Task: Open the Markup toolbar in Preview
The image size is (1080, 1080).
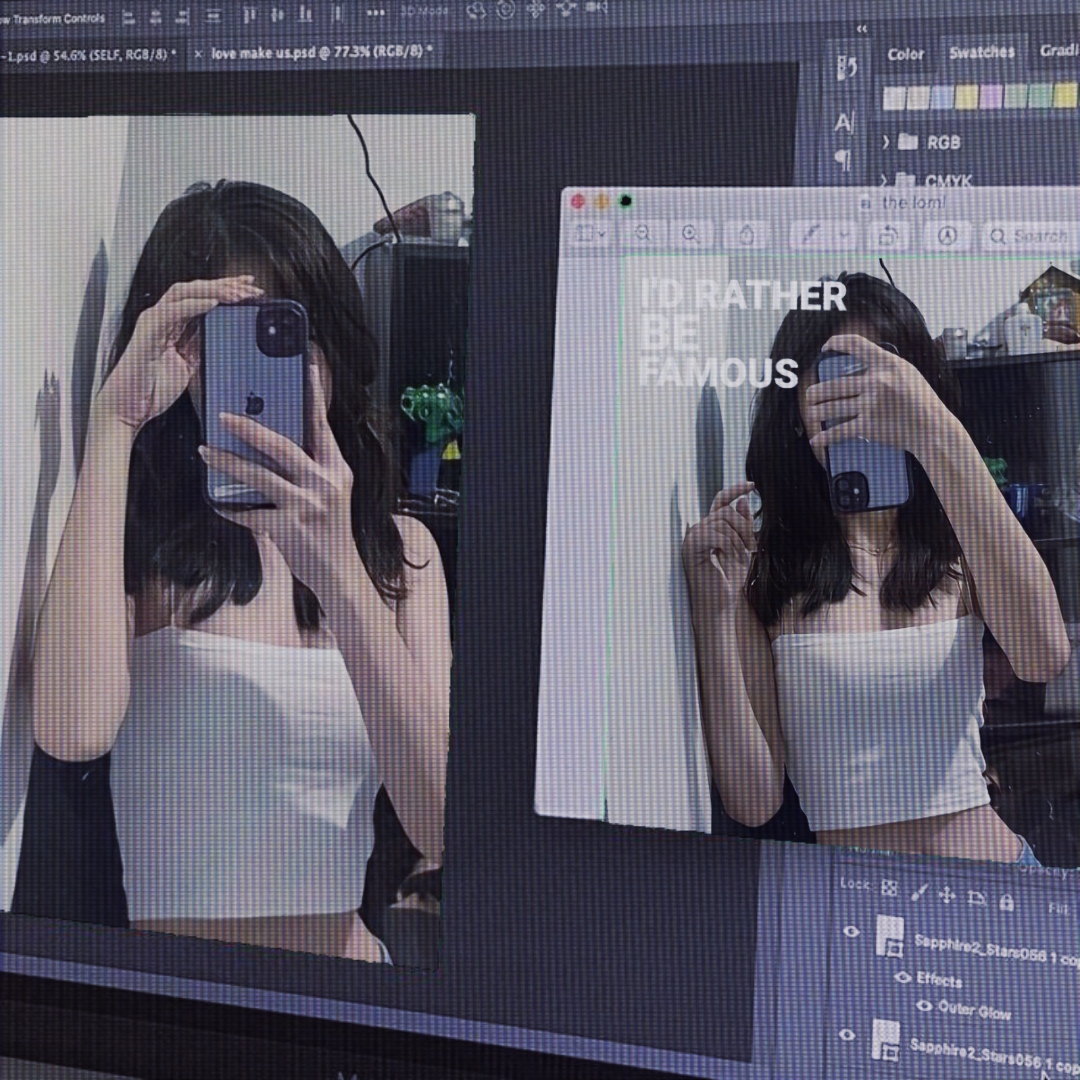Action: [x=946, y=236]
